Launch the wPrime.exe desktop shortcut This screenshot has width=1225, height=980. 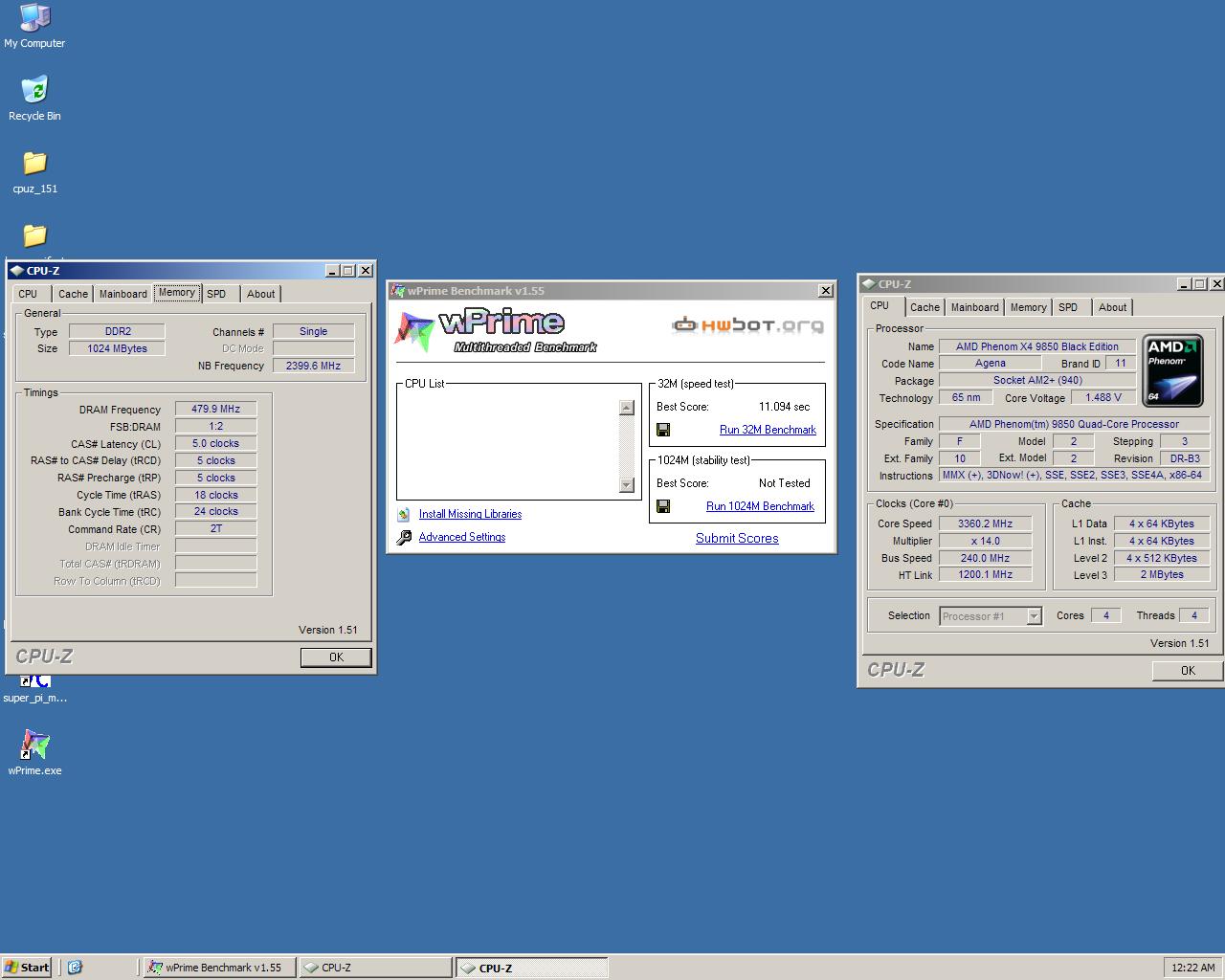click(34, 752)
